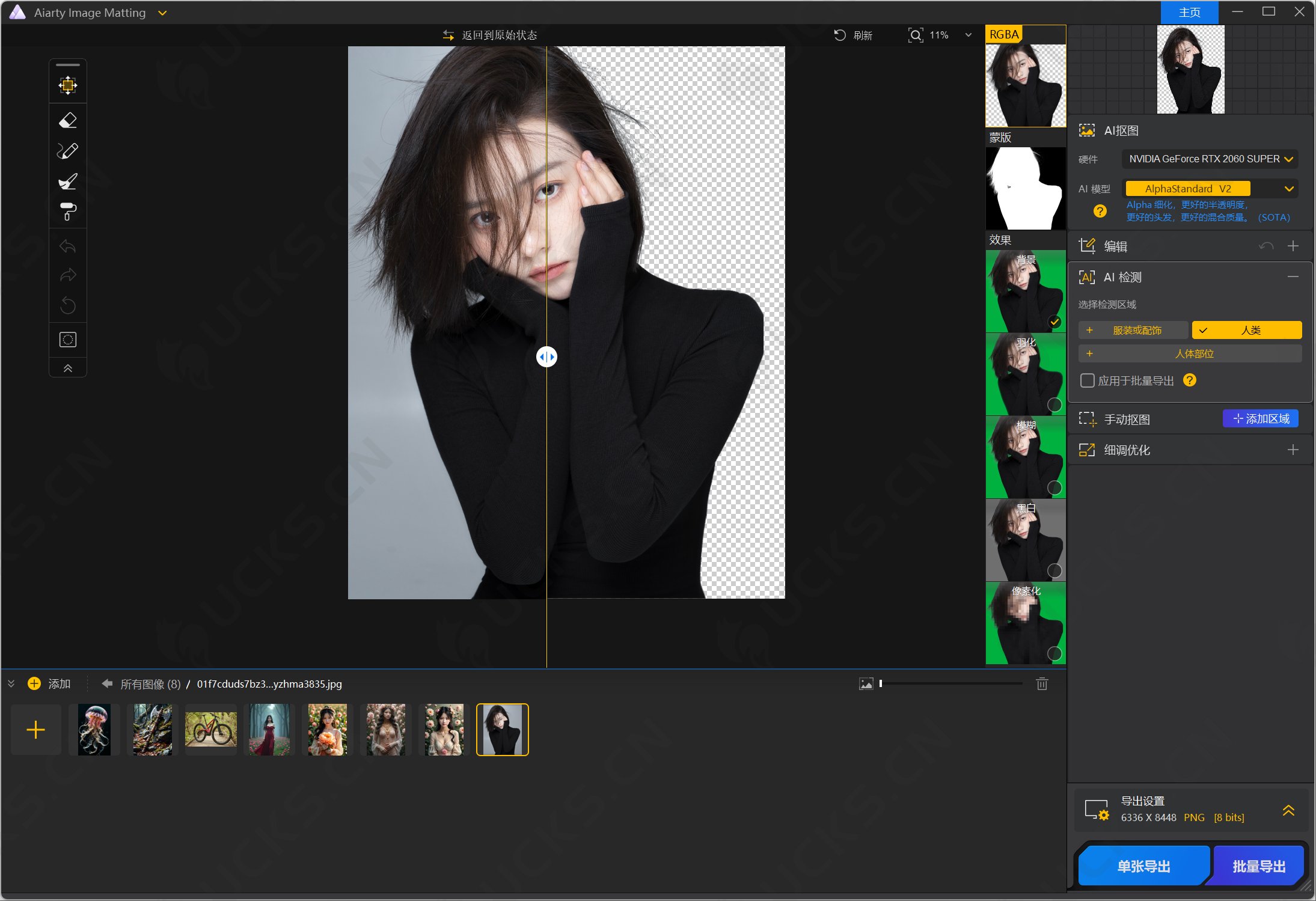1316x901 pixels.
Task: Click the 导出设置 export settings icon
Action: [1097, 810]
